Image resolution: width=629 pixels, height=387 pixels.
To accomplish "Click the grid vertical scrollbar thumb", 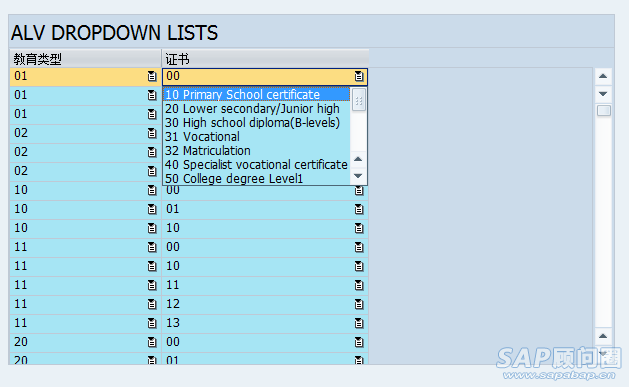I will coord(604,111).
